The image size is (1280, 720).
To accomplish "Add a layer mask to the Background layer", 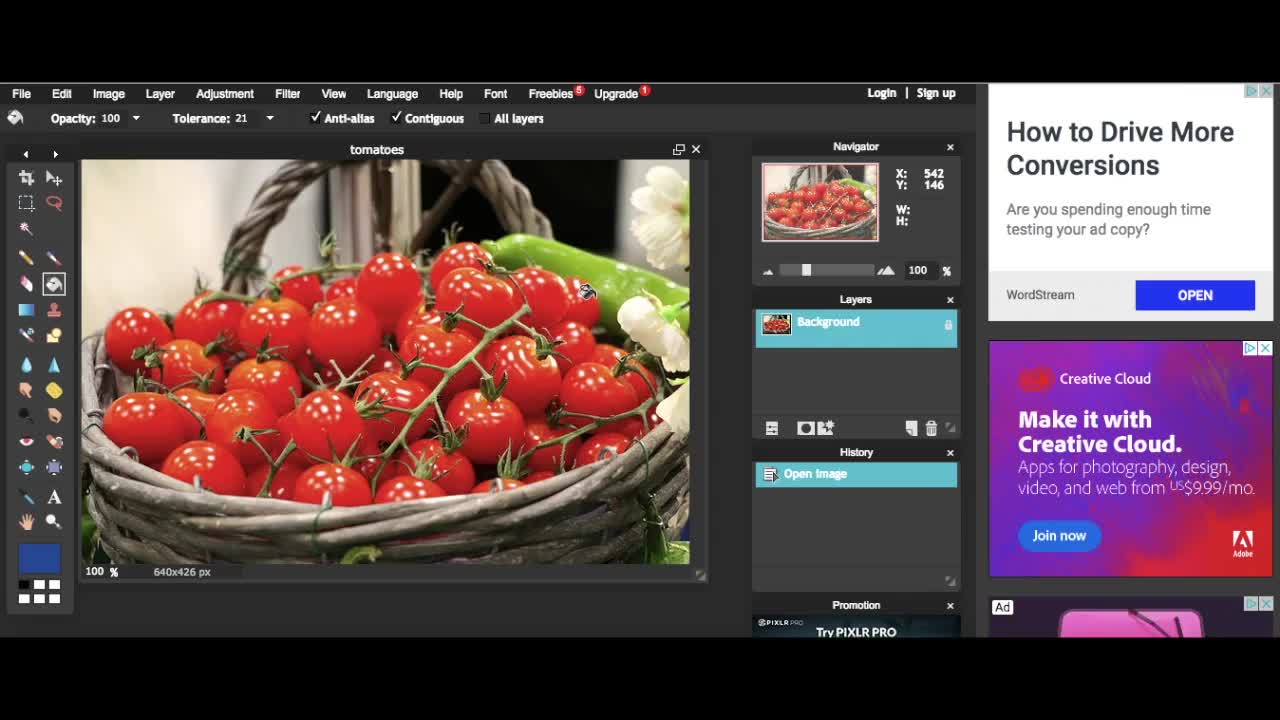I will (806, 428).
